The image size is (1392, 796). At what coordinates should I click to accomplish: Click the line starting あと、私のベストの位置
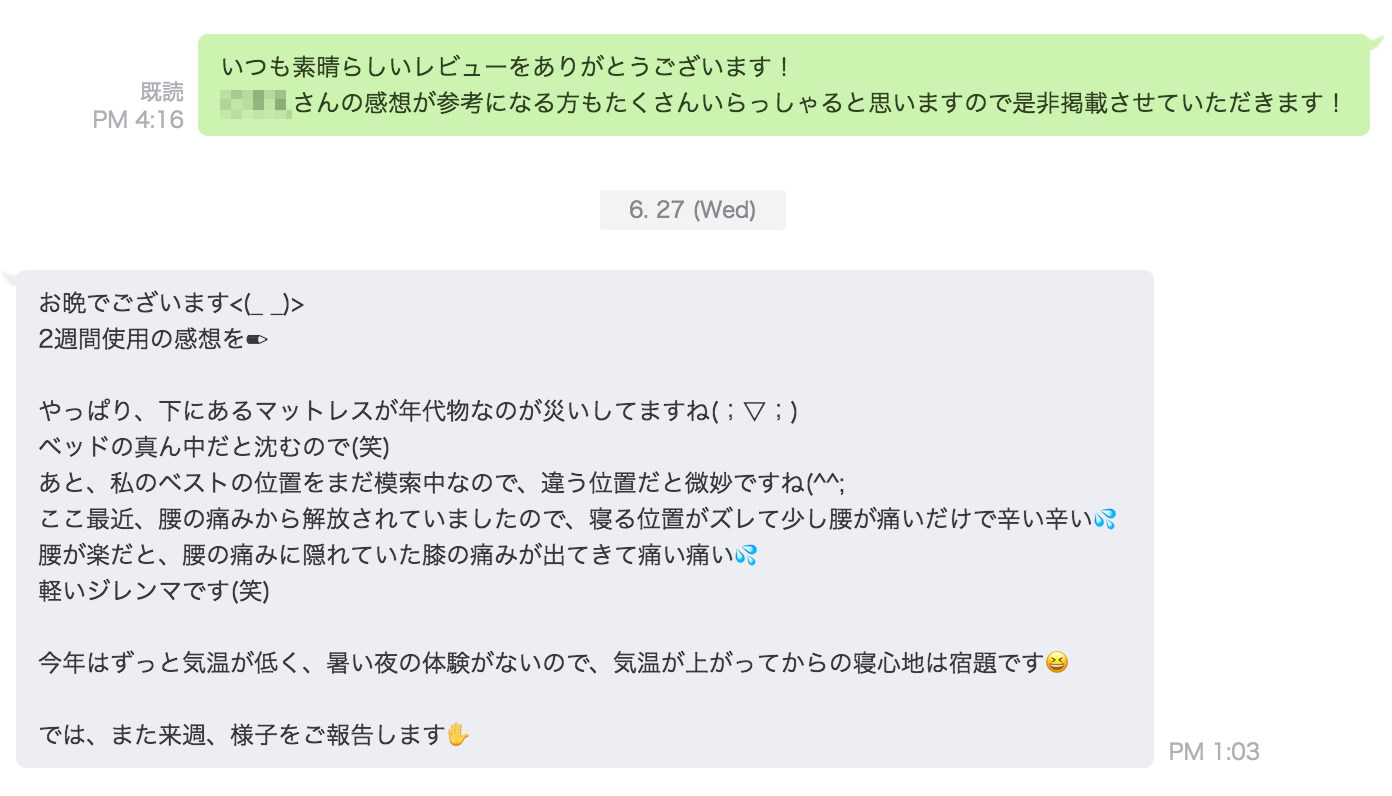pos(442,483)
